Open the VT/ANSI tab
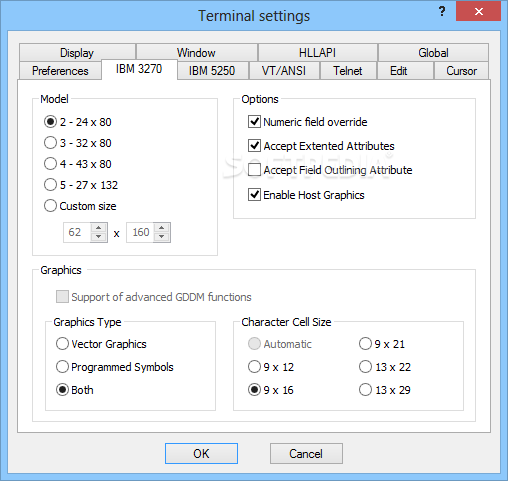508x481 pixels. click(284, 71)
